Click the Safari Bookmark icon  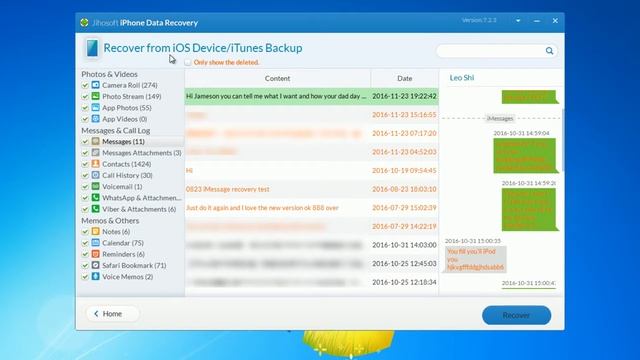click(x=96, y=265)
